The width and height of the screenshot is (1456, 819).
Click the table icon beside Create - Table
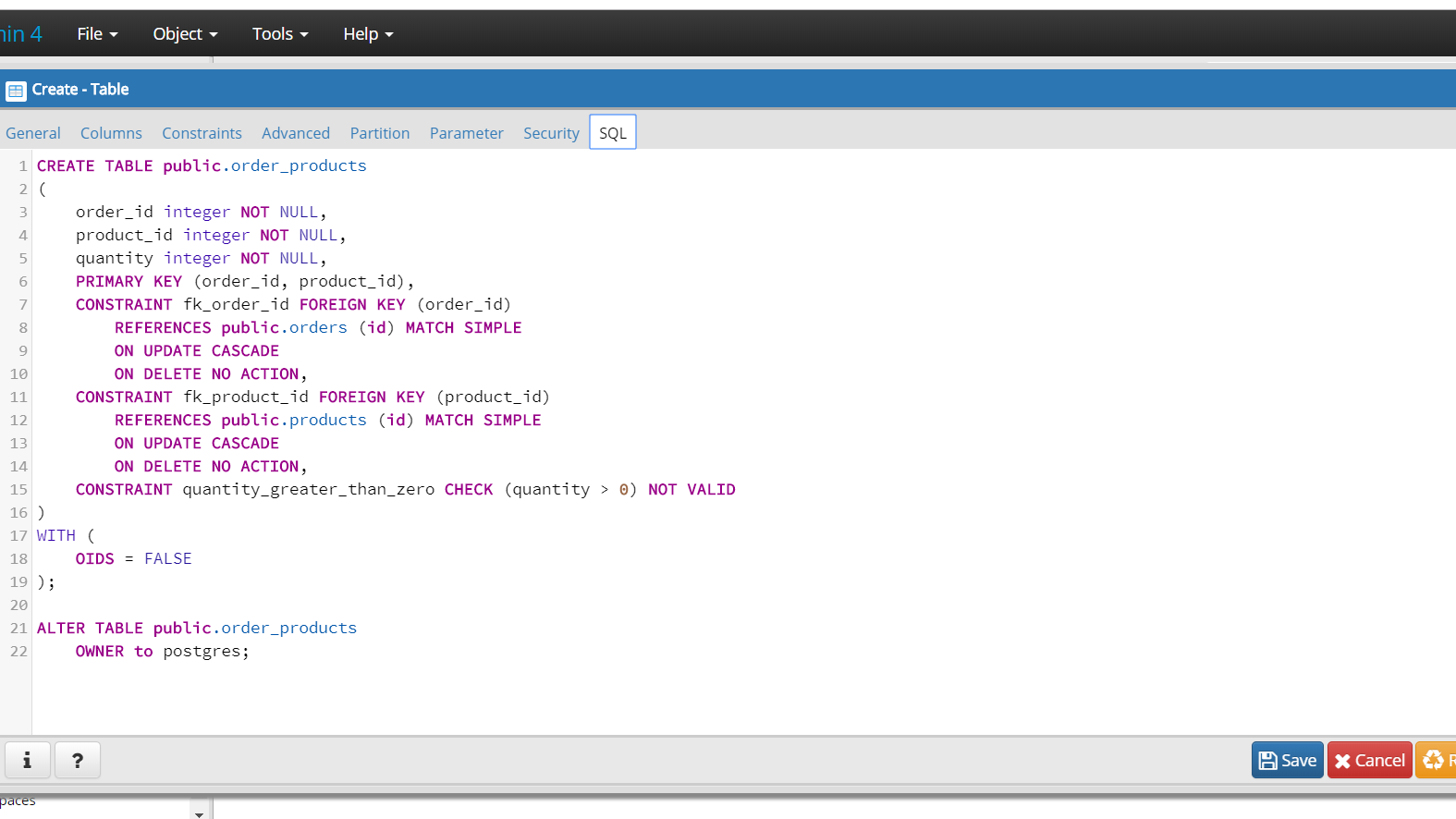16,91
